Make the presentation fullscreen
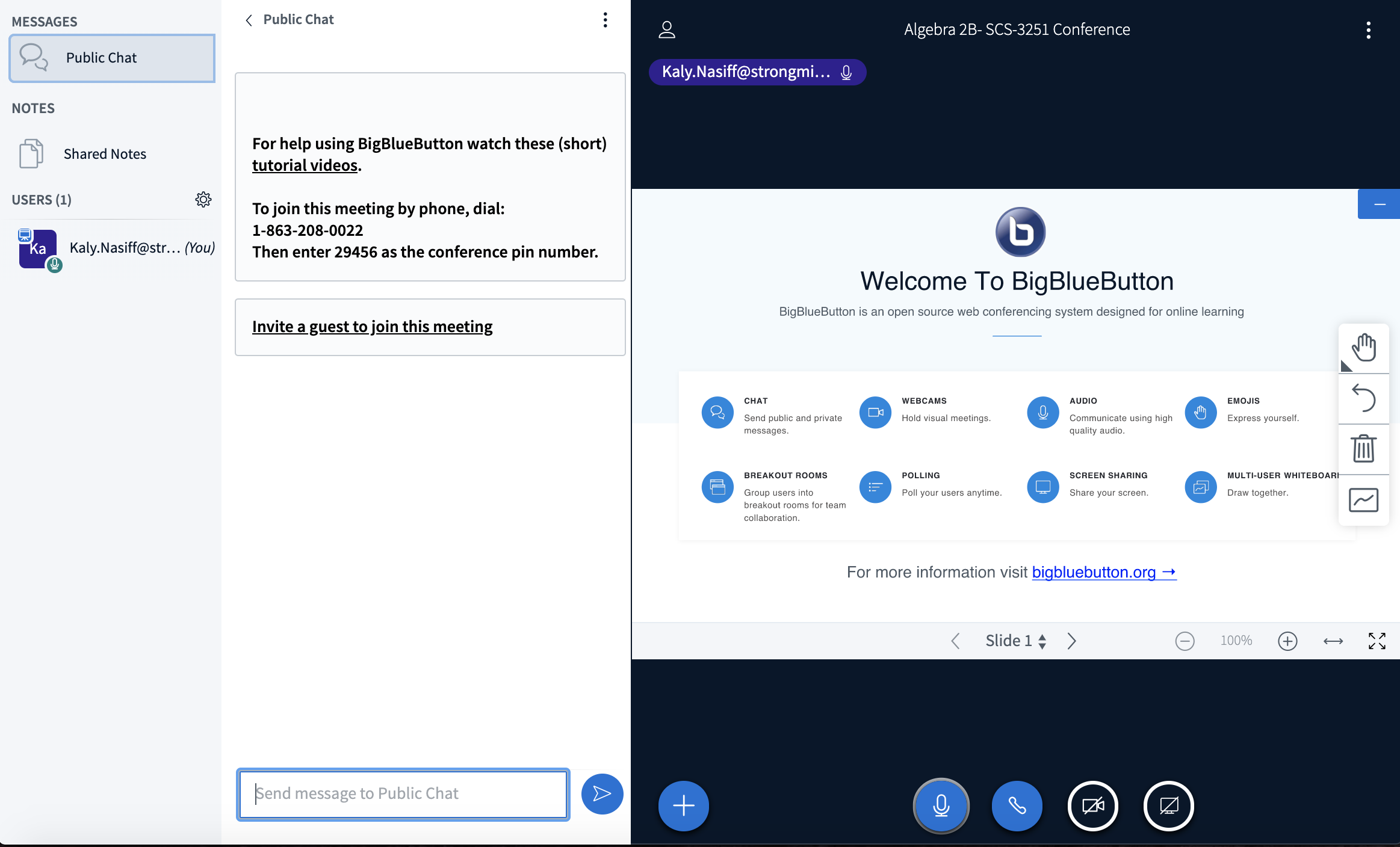The image size is (1400, 847). click(1377, 641)
